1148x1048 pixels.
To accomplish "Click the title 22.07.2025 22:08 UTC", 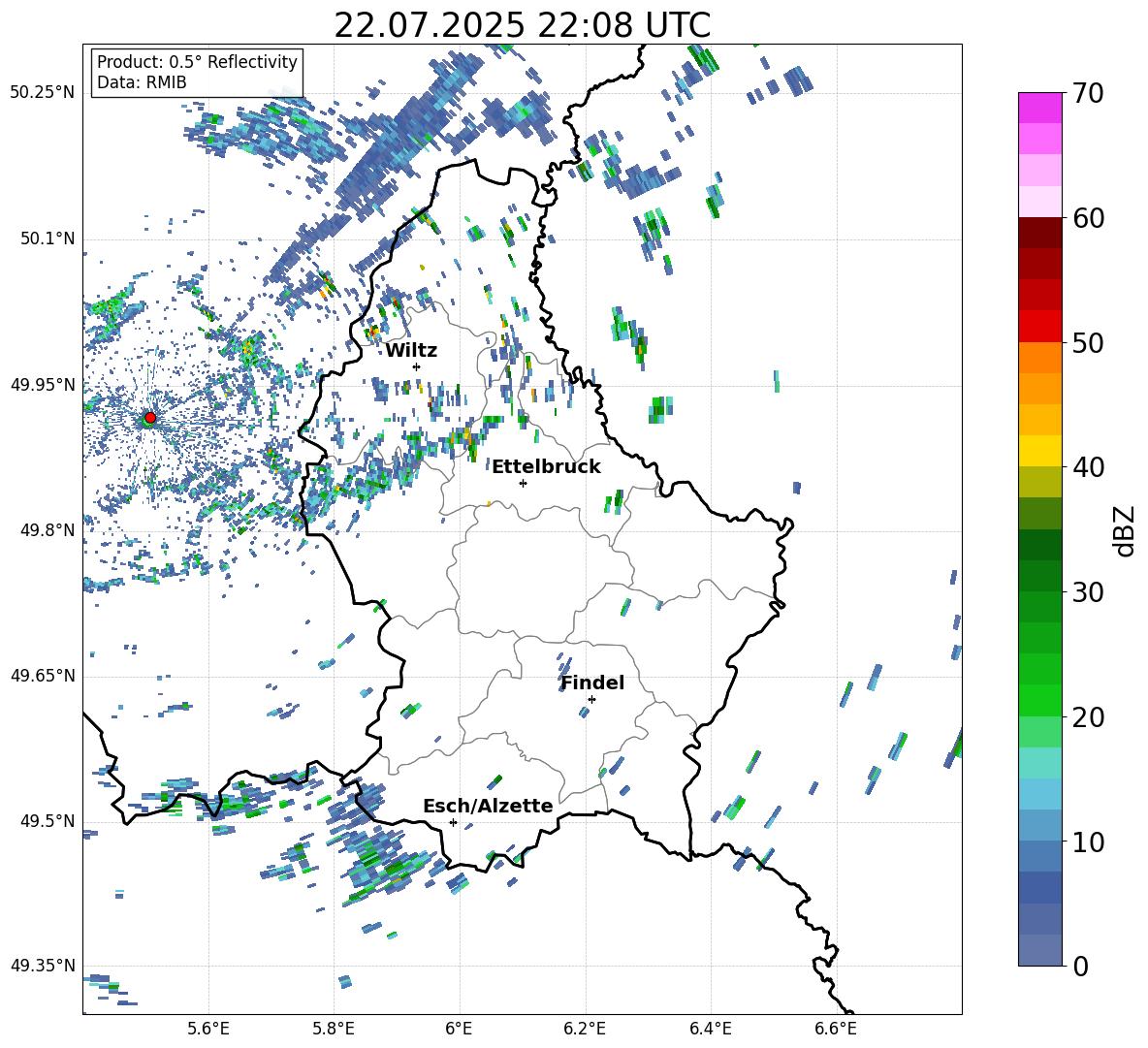I will (x=522, y=25).
